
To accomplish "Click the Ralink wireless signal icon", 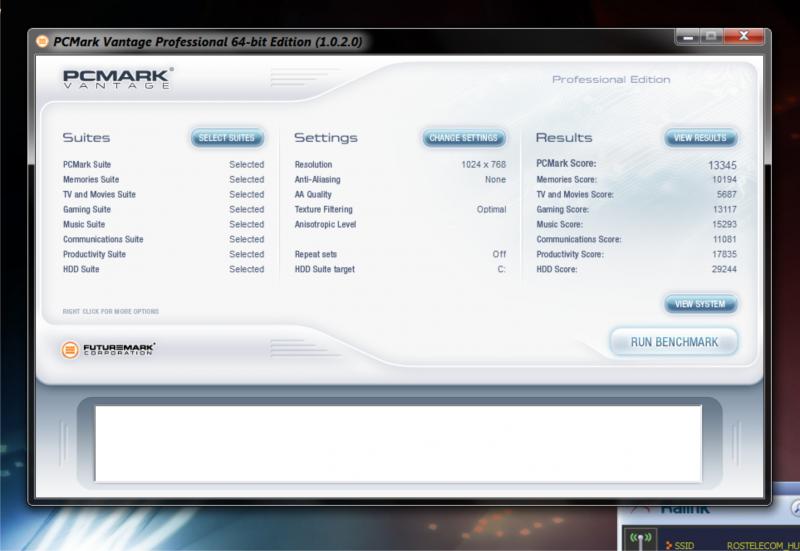I will (640, 539).
